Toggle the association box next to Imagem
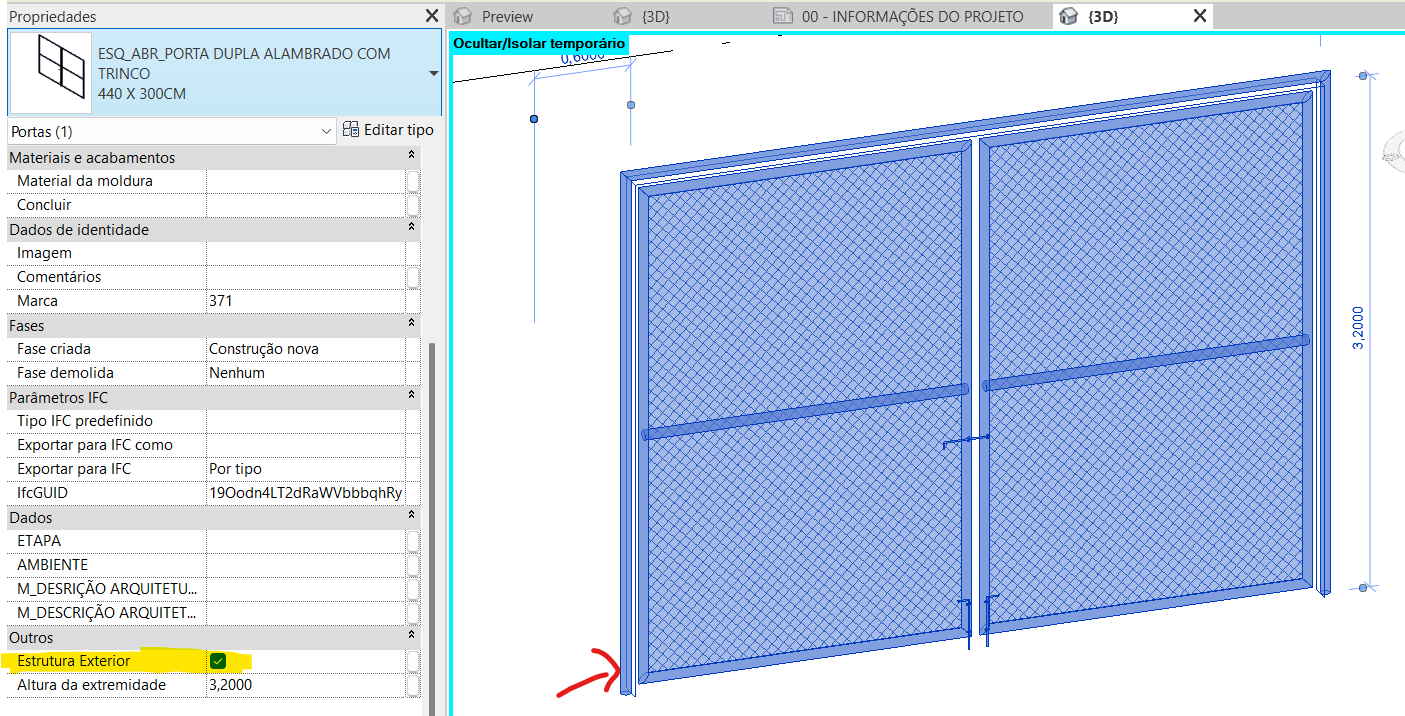1405x716 pixels. (412, 252)
